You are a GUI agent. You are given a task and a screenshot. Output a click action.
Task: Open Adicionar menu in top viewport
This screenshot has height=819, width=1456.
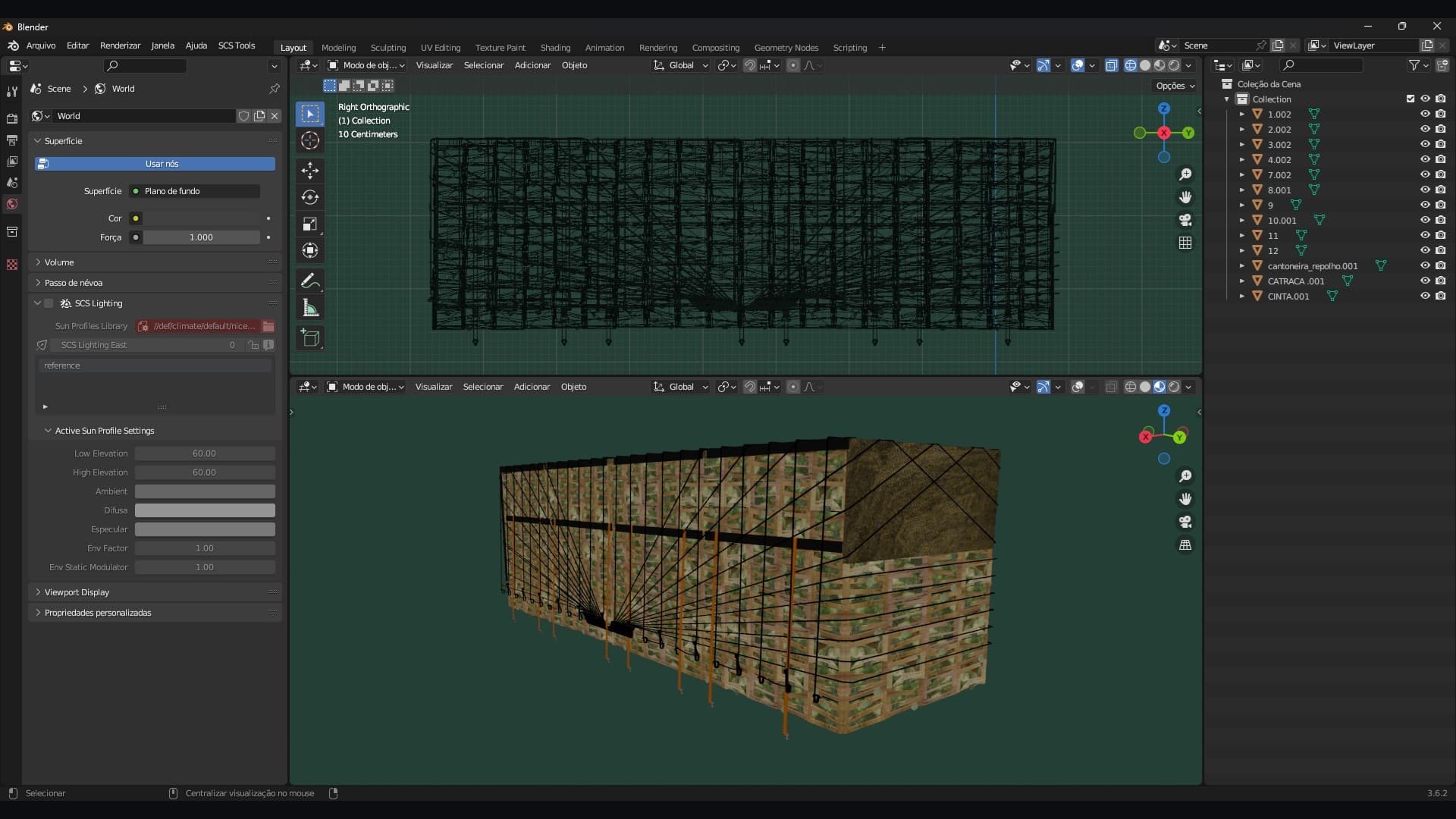click(x=532, y=66)
